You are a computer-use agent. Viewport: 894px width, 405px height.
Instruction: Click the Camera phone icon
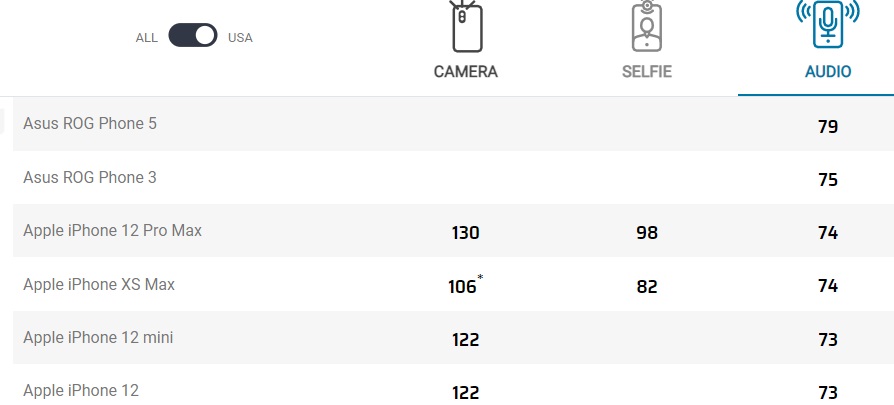[465, 26]
